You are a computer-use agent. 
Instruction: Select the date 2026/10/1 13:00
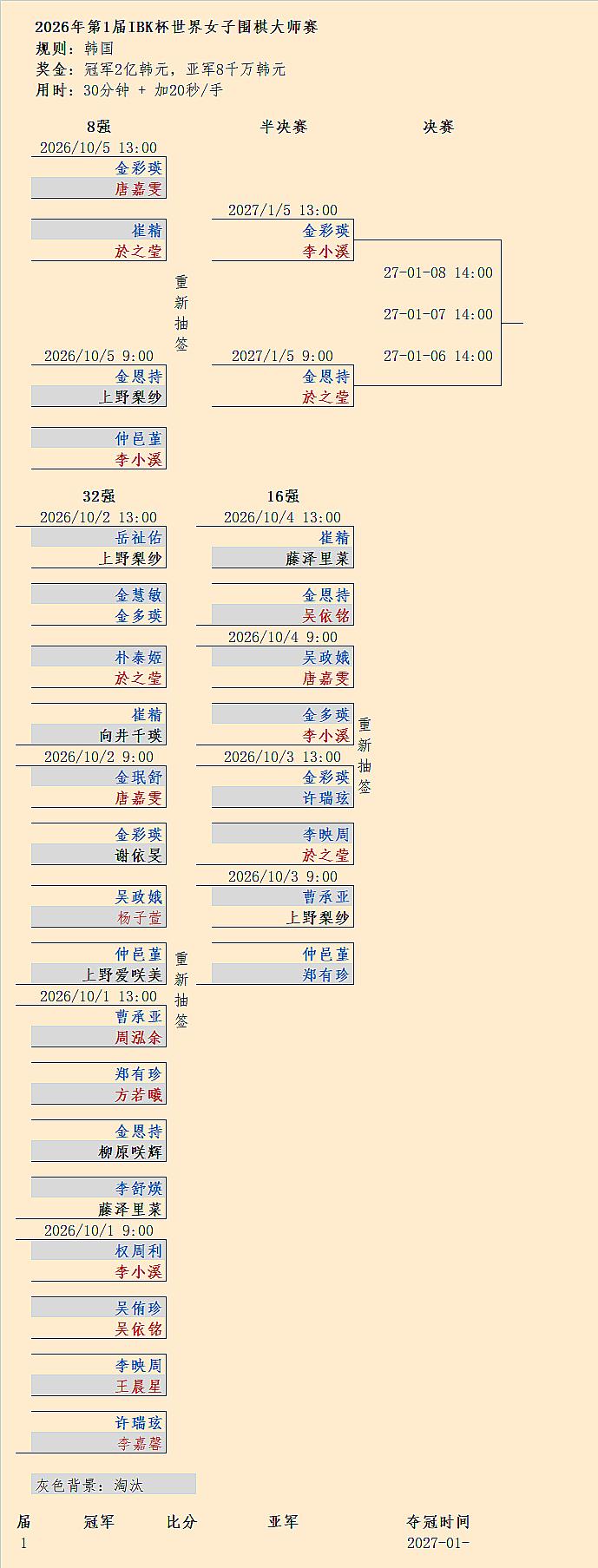pyautogui.click(x=99, y=996)
